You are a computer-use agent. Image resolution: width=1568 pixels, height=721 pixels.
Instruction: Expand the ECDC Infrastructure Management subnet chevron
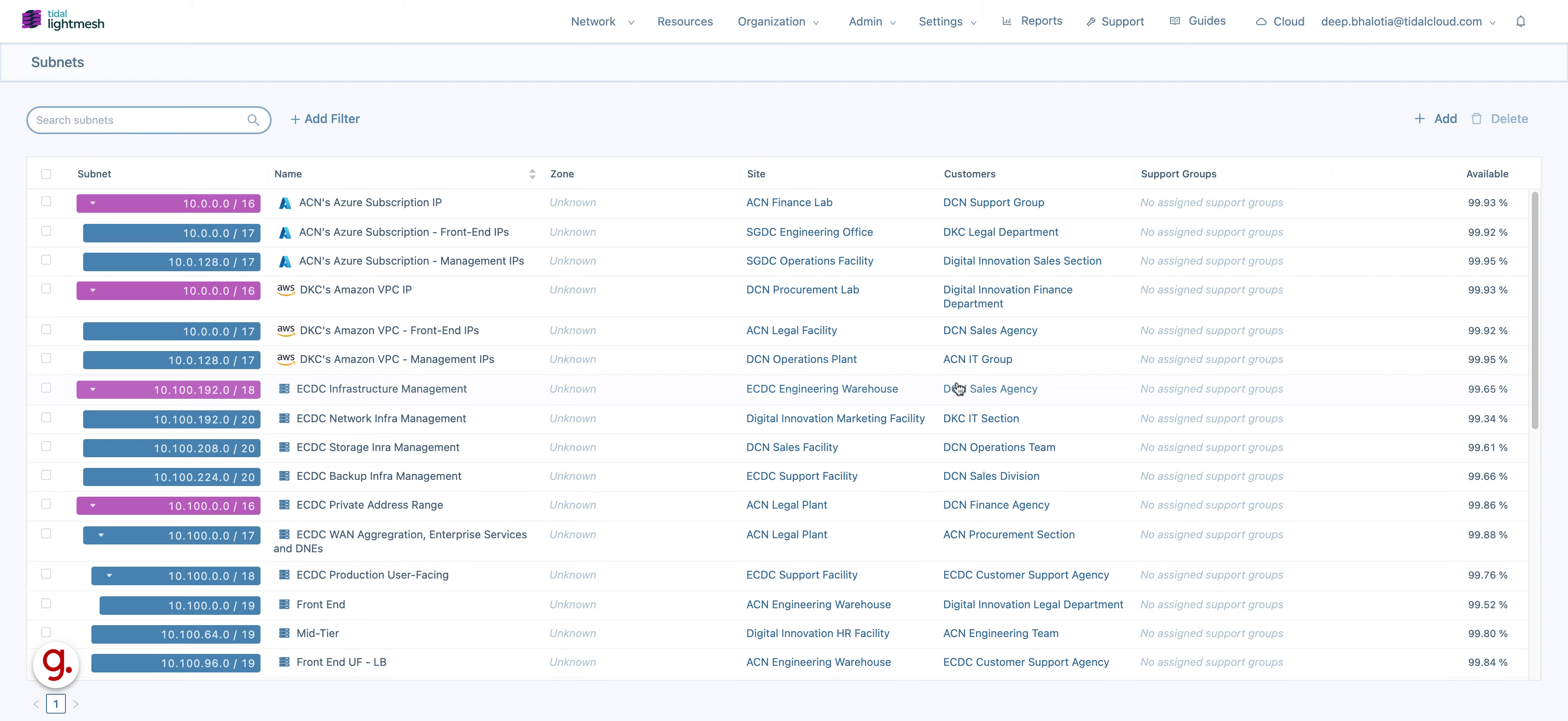click(93, 389)
